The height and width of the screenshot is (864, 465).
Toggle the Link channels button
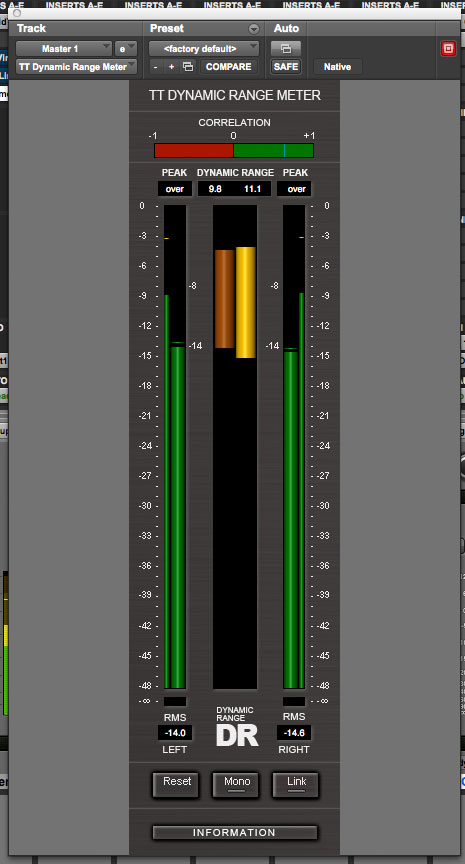point(296,784)
